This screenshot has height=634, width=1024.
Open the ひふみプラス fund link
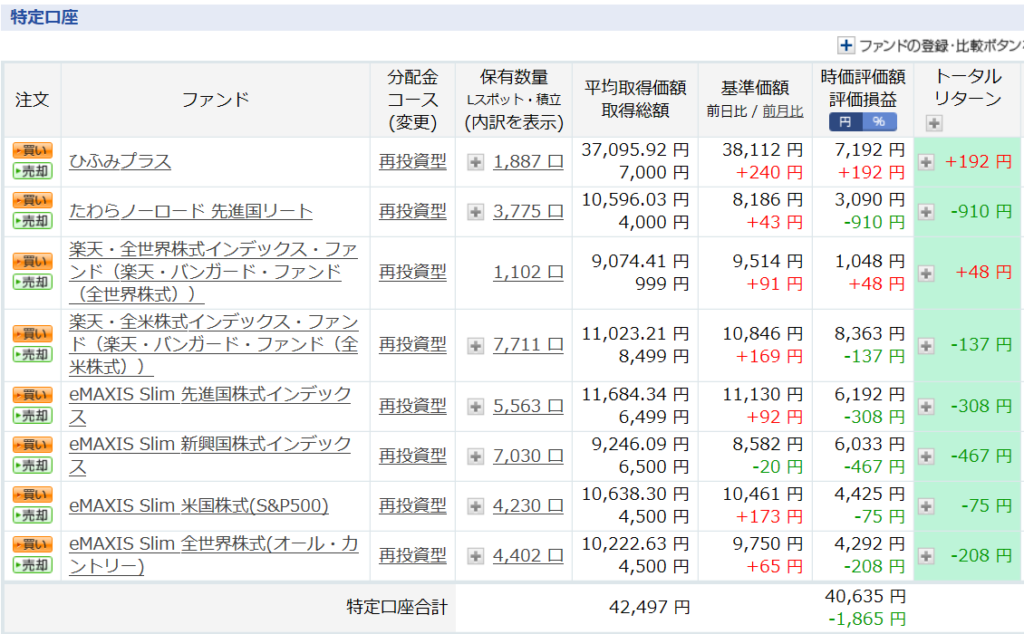point(120,161)
